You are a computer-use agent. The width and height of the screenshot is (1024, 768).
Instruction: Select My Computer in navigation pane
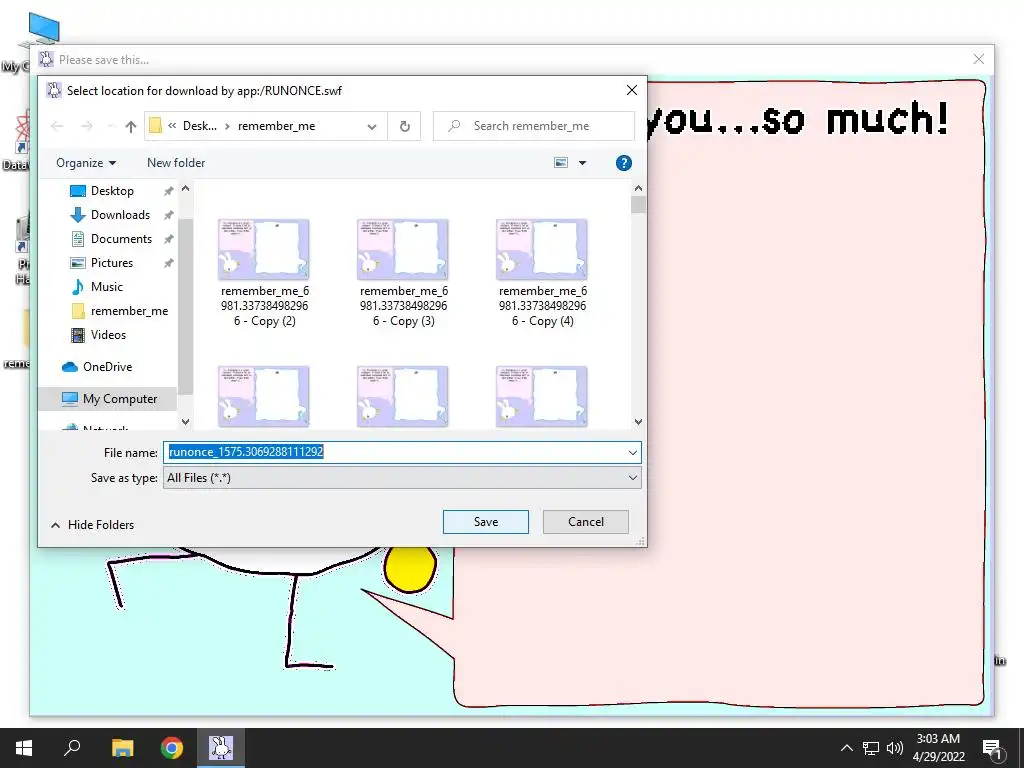pos(120,398)
